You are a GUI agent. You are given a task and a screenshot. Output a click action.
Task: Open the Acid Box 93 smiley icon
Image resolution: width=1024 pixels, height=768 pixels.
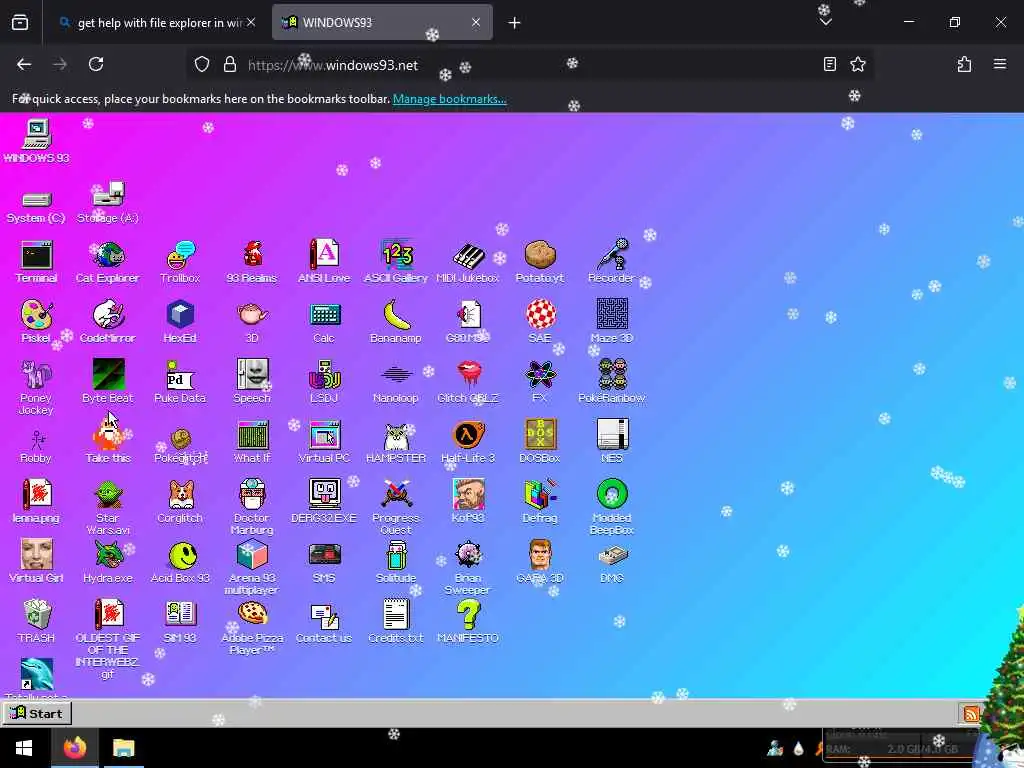tap(180, 562)
